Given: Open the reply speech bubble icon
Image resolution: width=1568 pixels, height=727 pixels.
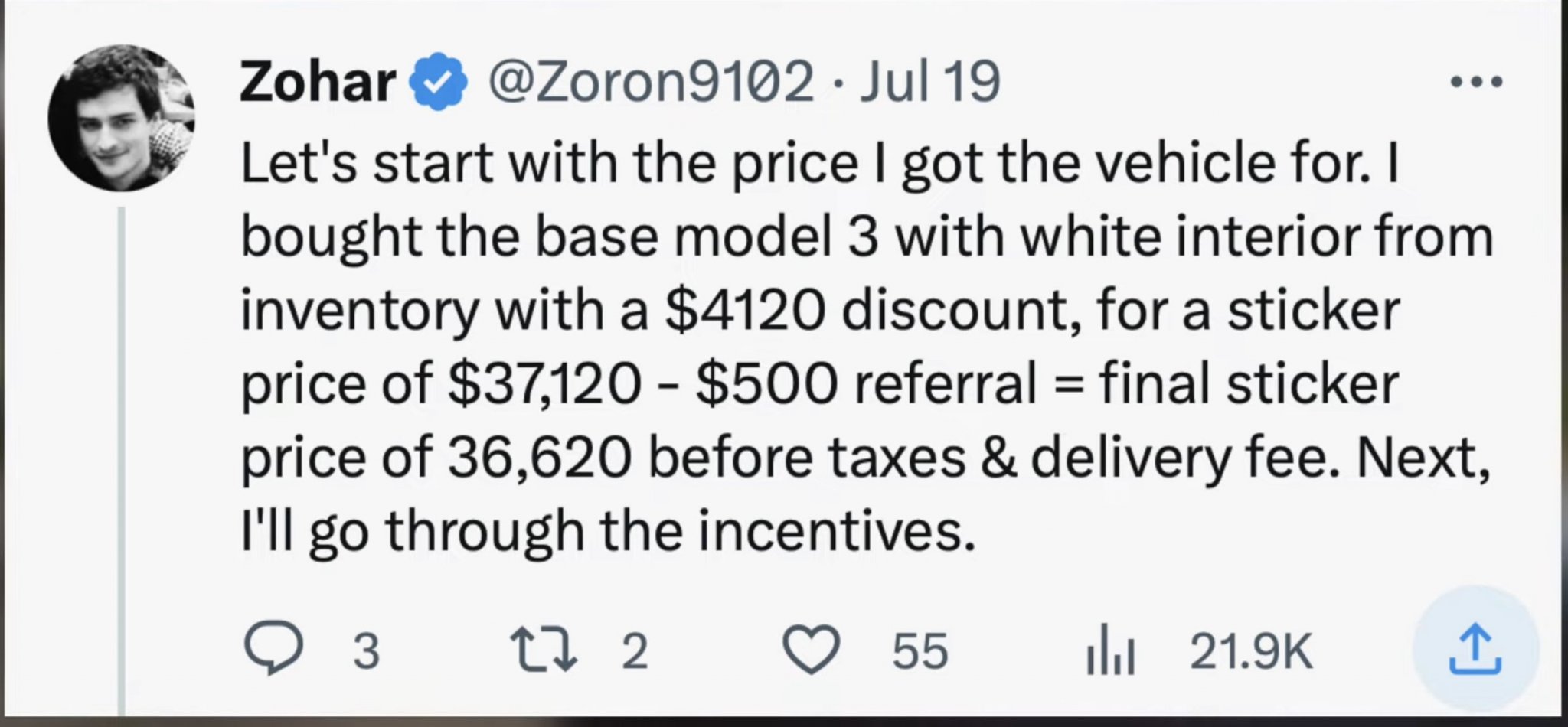Looking at the screenshot, I should point(274,650).
